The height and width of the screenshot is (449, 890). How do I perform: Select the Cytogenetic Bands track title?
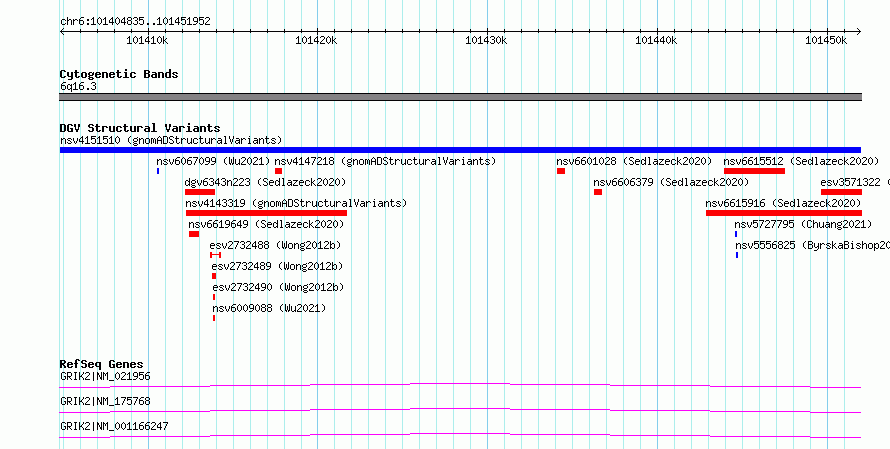coord(119,74)
